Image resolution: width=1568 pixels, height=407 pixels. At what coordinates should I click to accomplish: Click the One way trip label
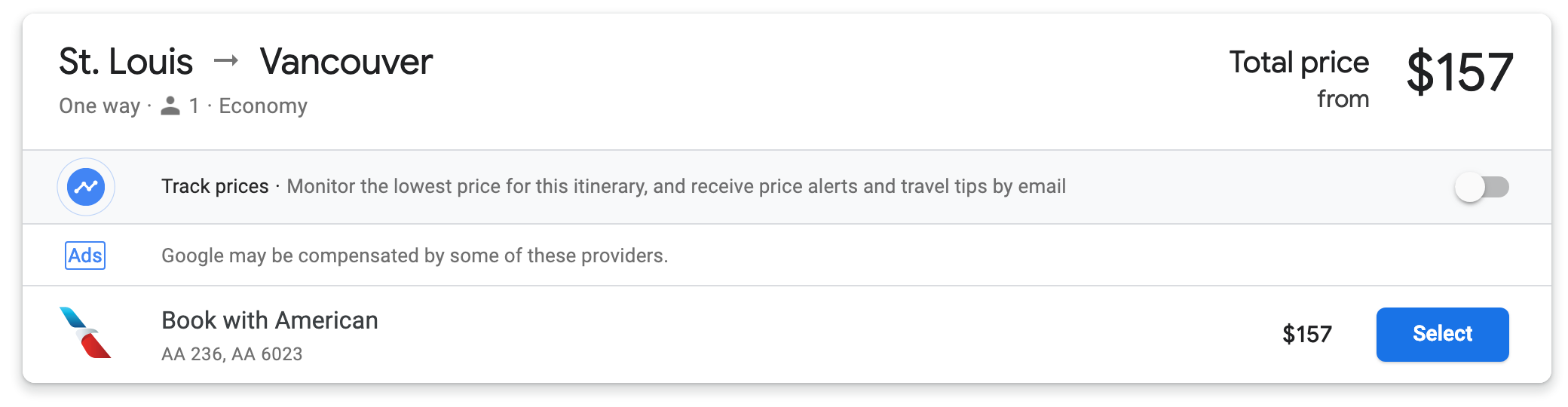pos(100,106)
